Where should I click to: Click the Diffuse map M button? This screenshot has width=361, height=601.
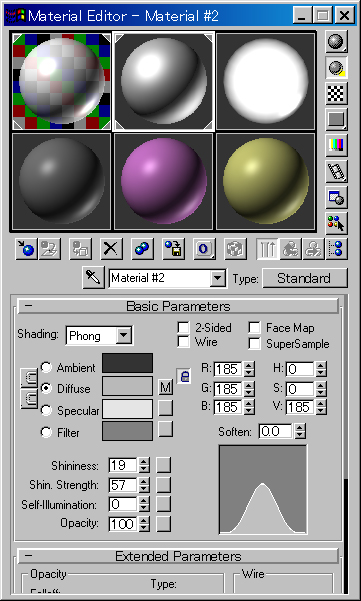click(166, 388)
